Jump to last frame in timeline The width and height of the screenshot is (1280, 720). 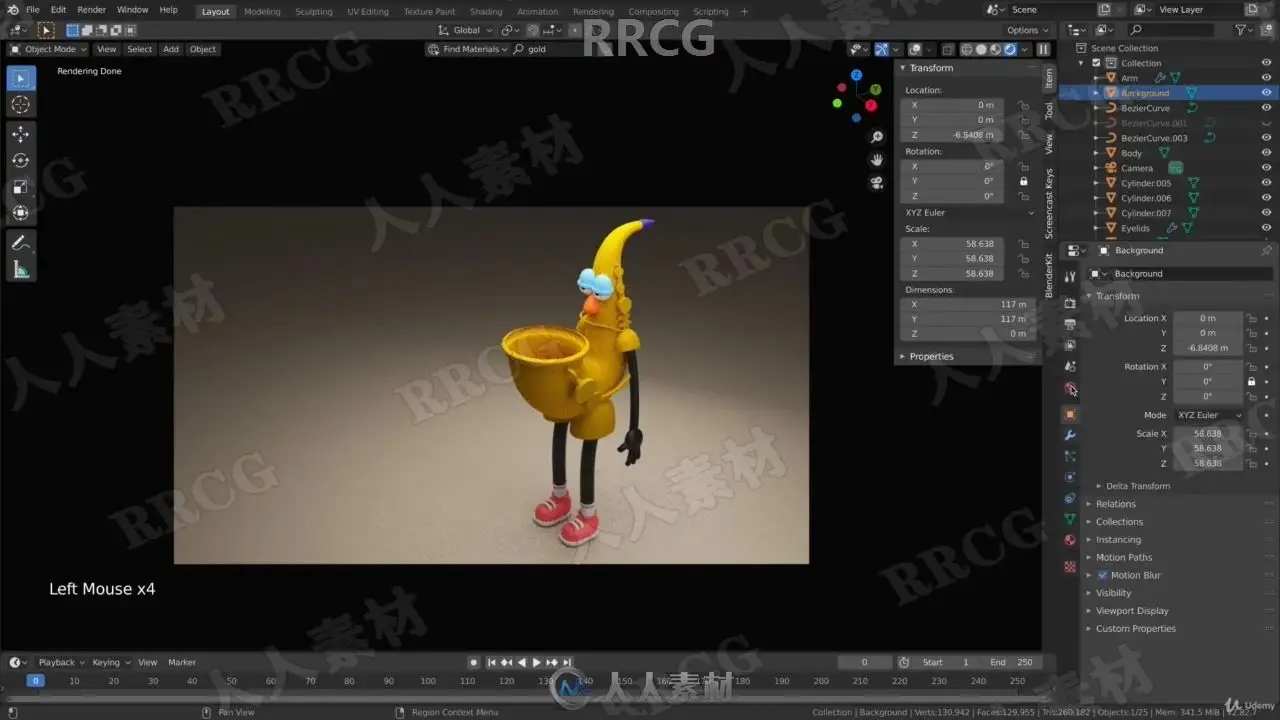click(567, 662)
